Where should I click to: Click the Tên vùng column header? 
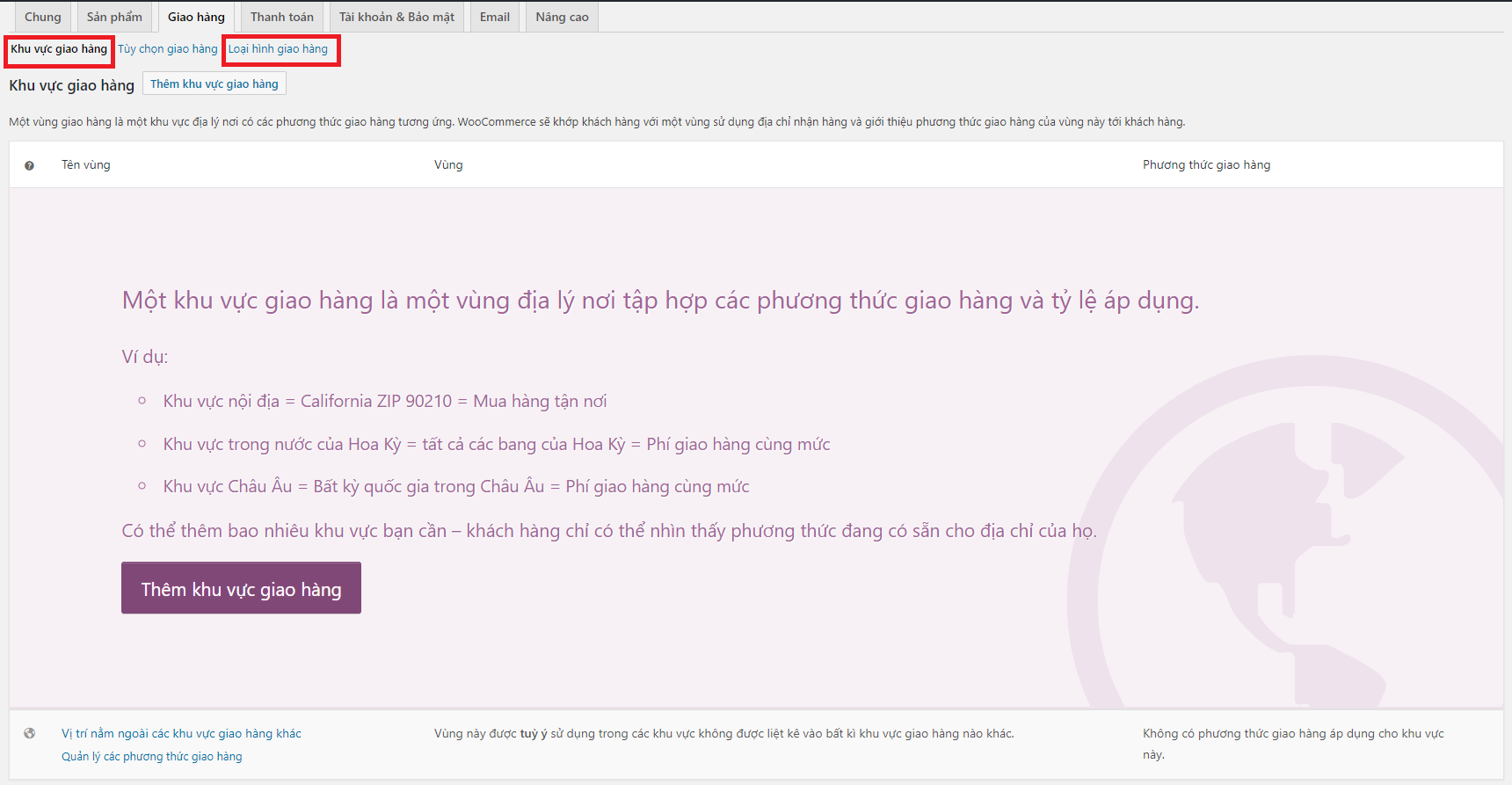point(86,164)
